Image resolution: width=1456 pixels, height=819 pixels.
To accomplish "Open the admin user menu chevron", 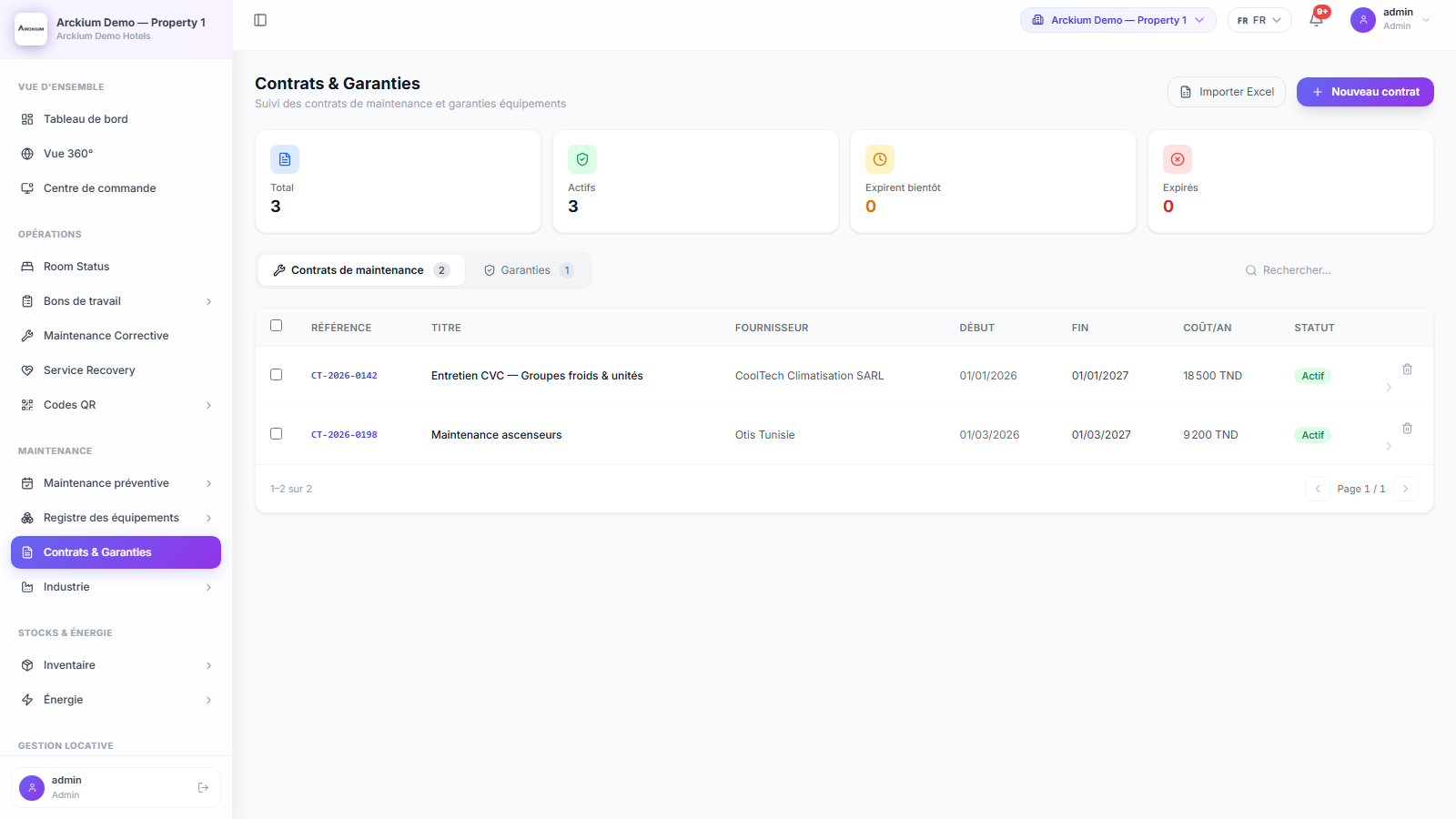I will tap(1426, 20).
